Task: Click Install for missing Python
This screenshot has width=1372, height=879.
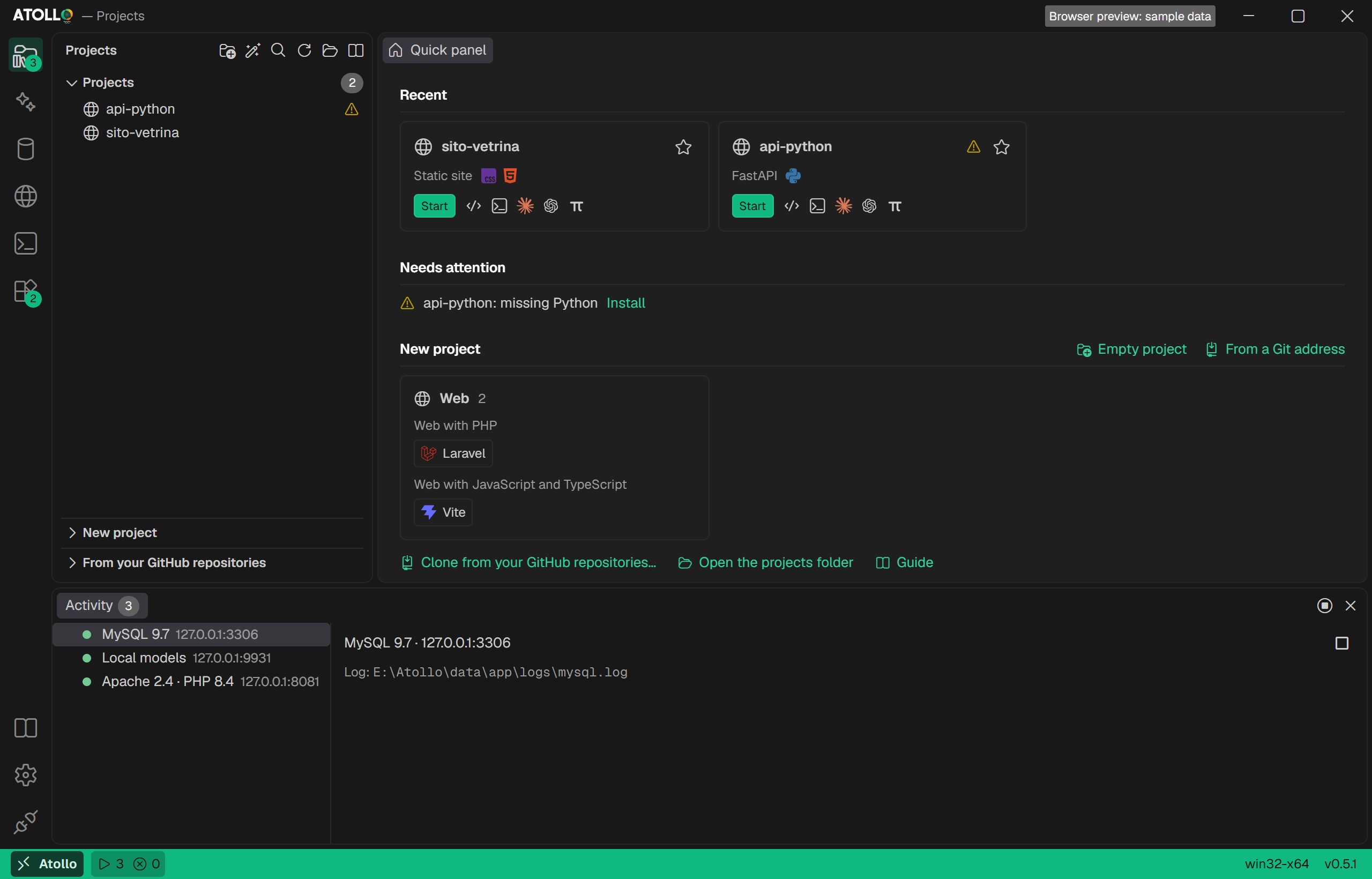Action: (x=625, y=303)
